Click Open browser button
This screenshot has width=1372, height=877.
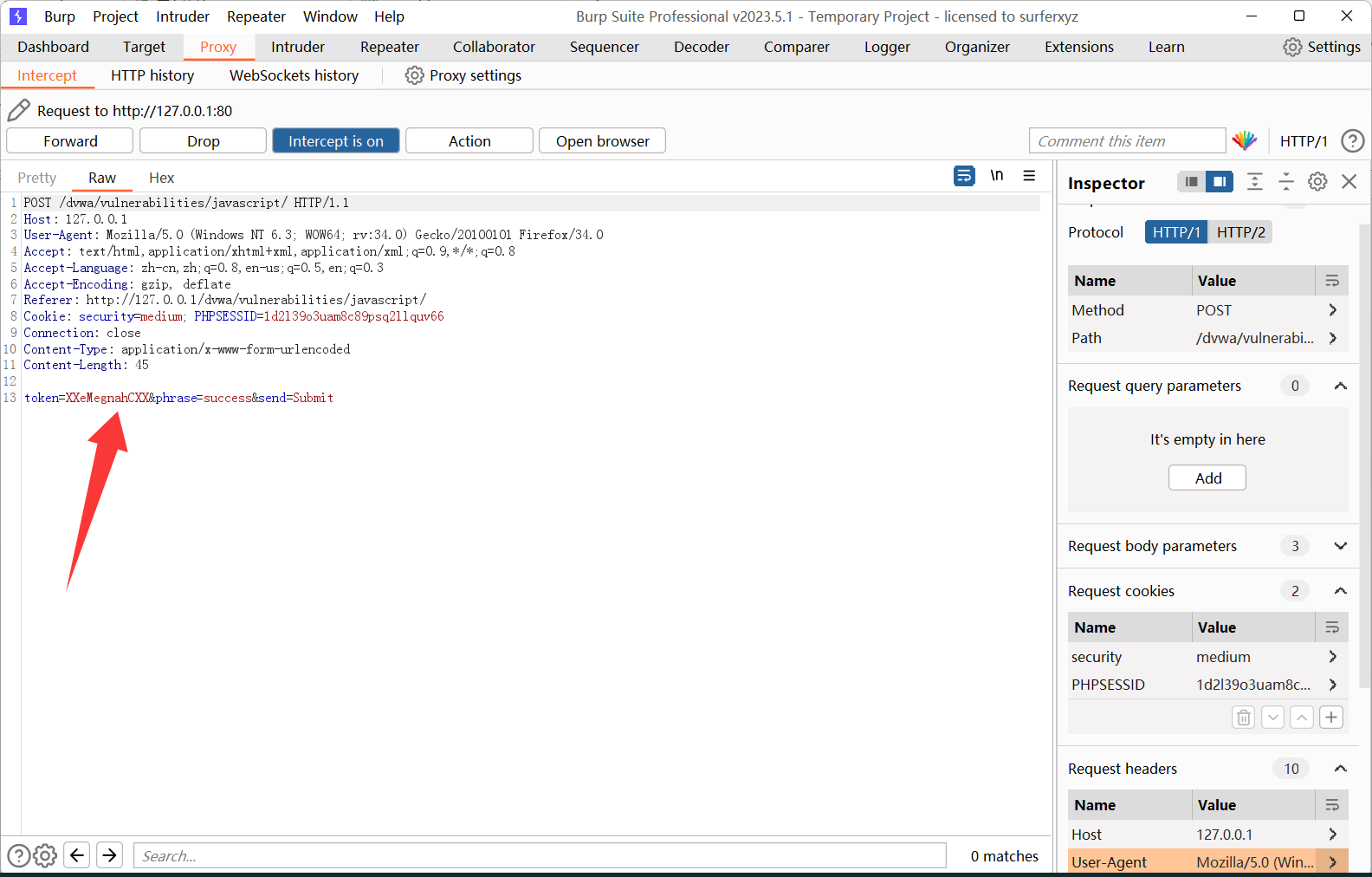603,141
